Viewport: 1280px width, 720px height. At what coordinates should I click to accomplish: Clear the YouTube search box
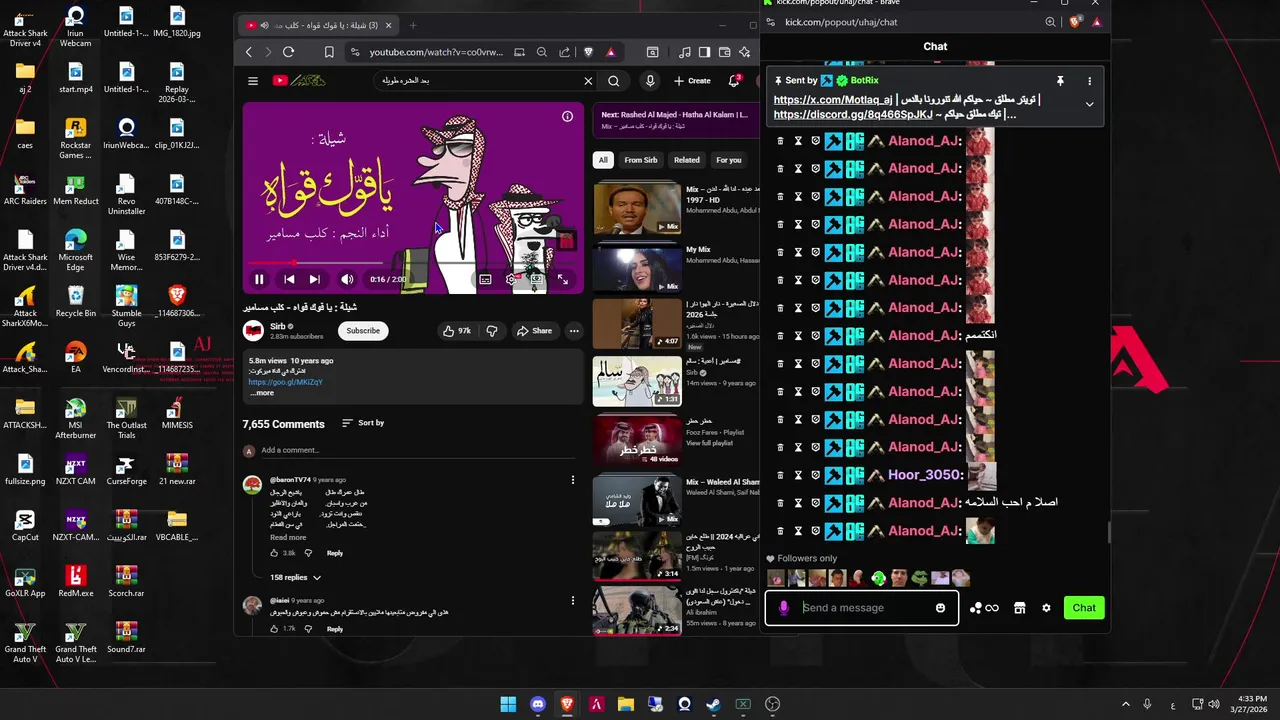tap(588, 81)
